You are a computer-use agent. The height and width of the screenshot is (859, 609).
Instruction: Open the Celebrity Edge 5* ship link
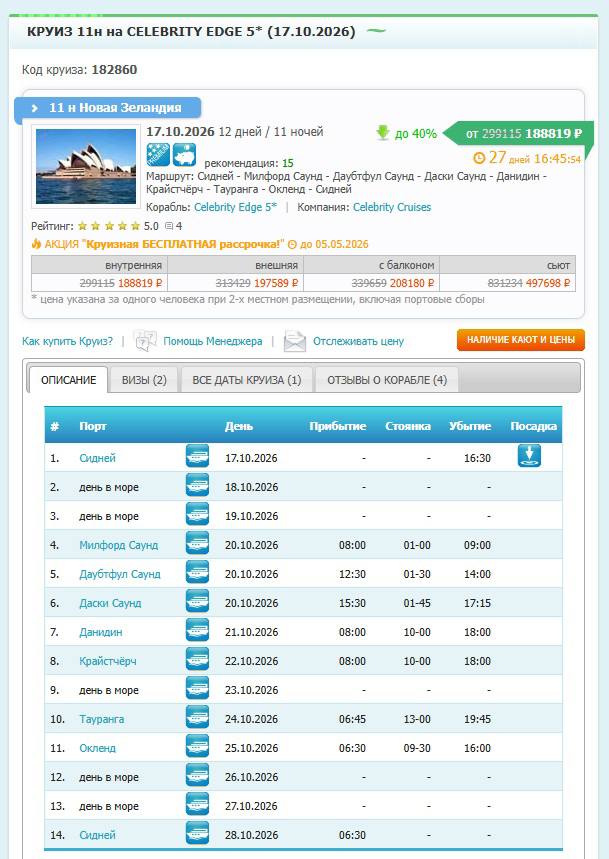[235, 207]
